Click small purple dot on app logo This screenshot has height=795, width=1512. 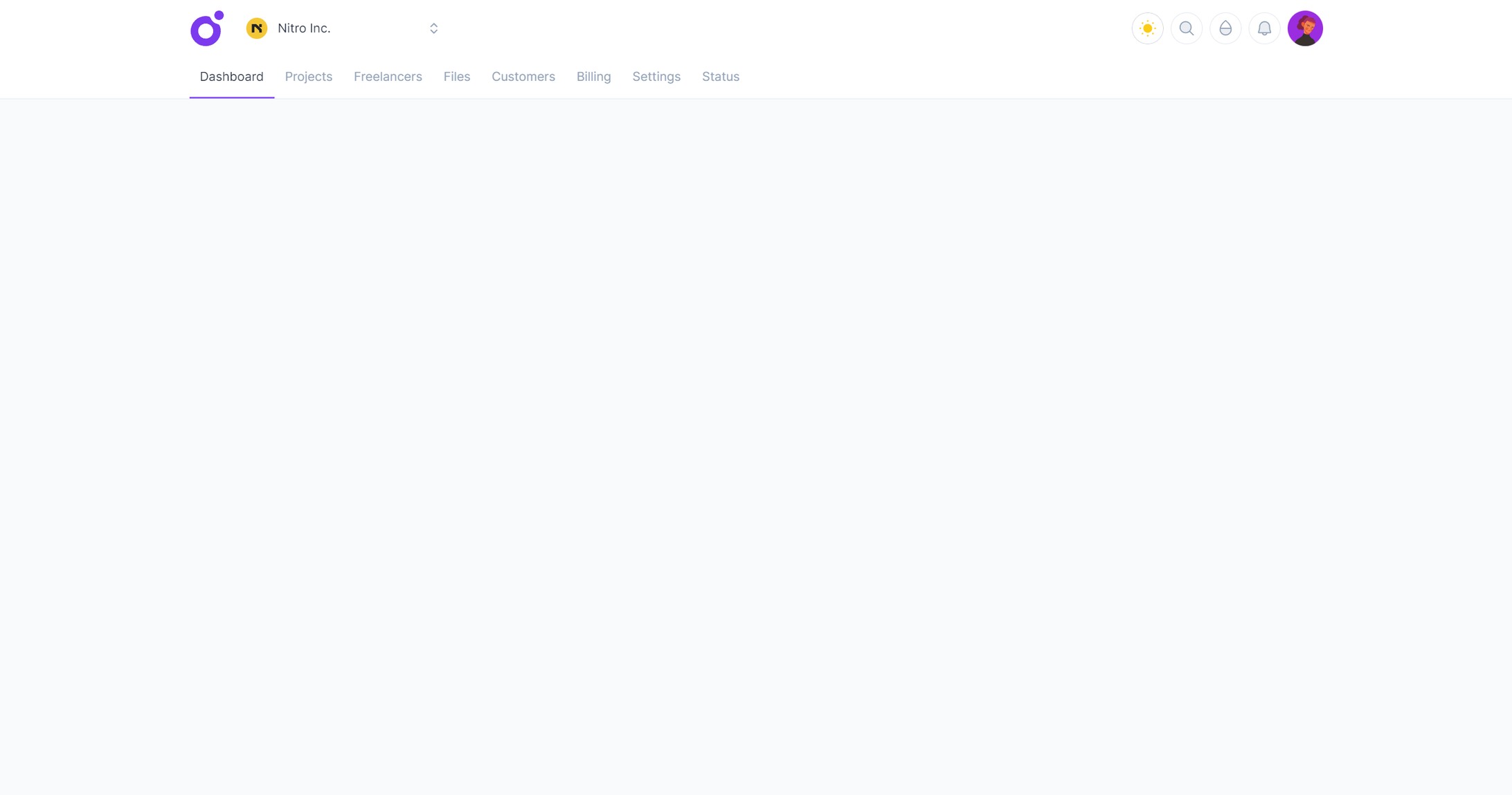(x=219, y=15)
